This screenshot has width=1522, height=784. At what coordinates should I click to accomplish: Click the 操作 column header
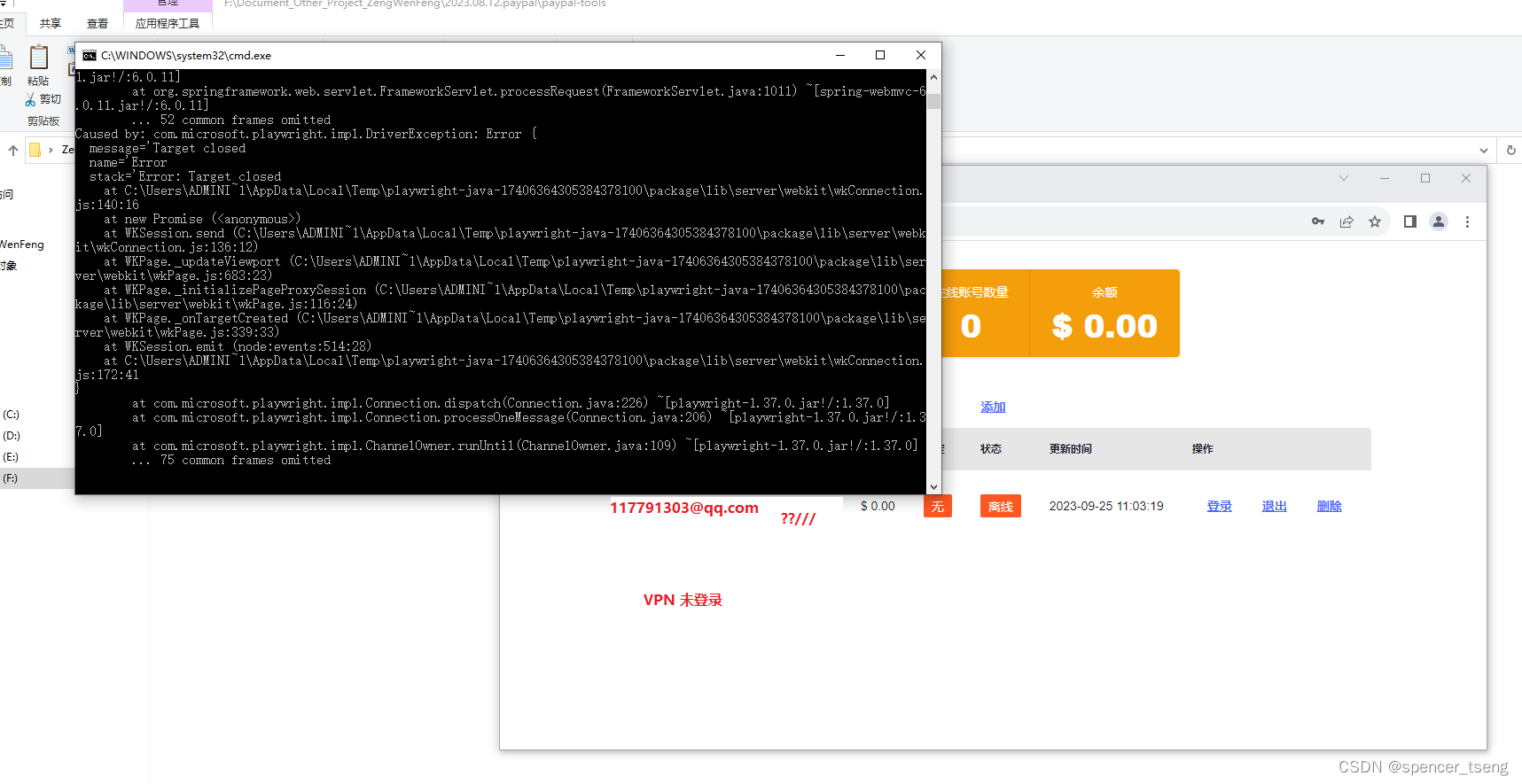(x=1203, y=449)
